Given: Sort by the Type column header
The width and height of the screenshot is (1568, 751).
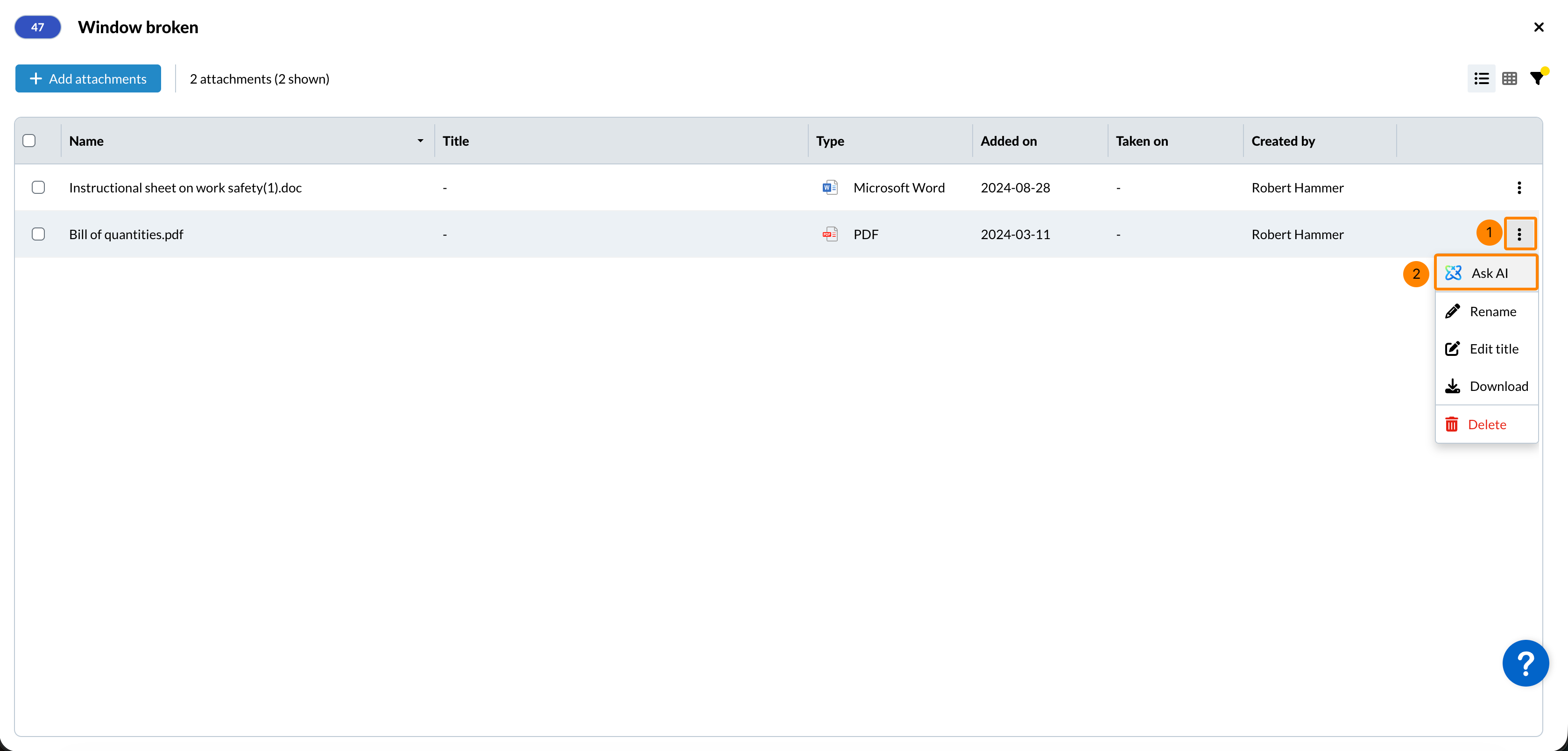Looking at the screenshot, I should pyautogui.click(x=830, y=141).
